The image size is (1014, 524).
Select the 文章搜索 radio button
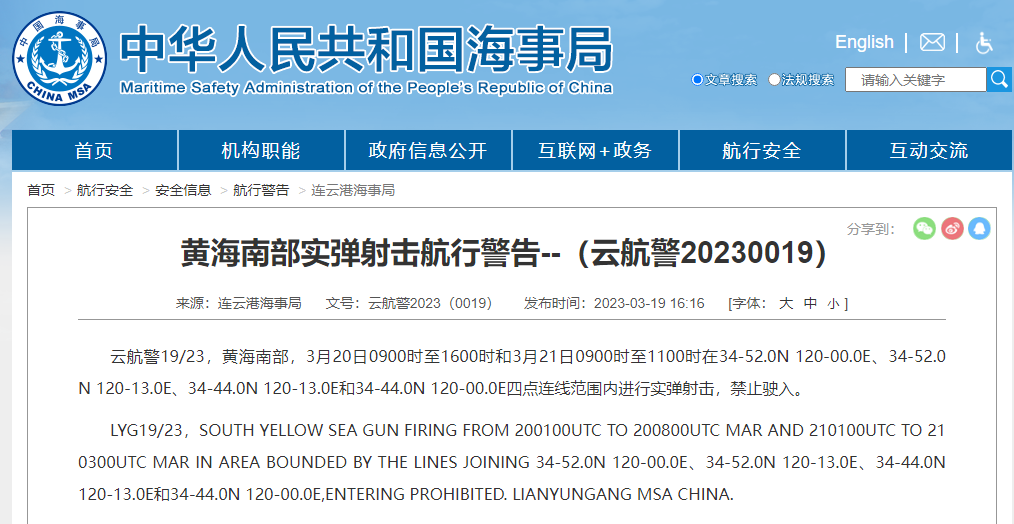(x=697, y=80)
